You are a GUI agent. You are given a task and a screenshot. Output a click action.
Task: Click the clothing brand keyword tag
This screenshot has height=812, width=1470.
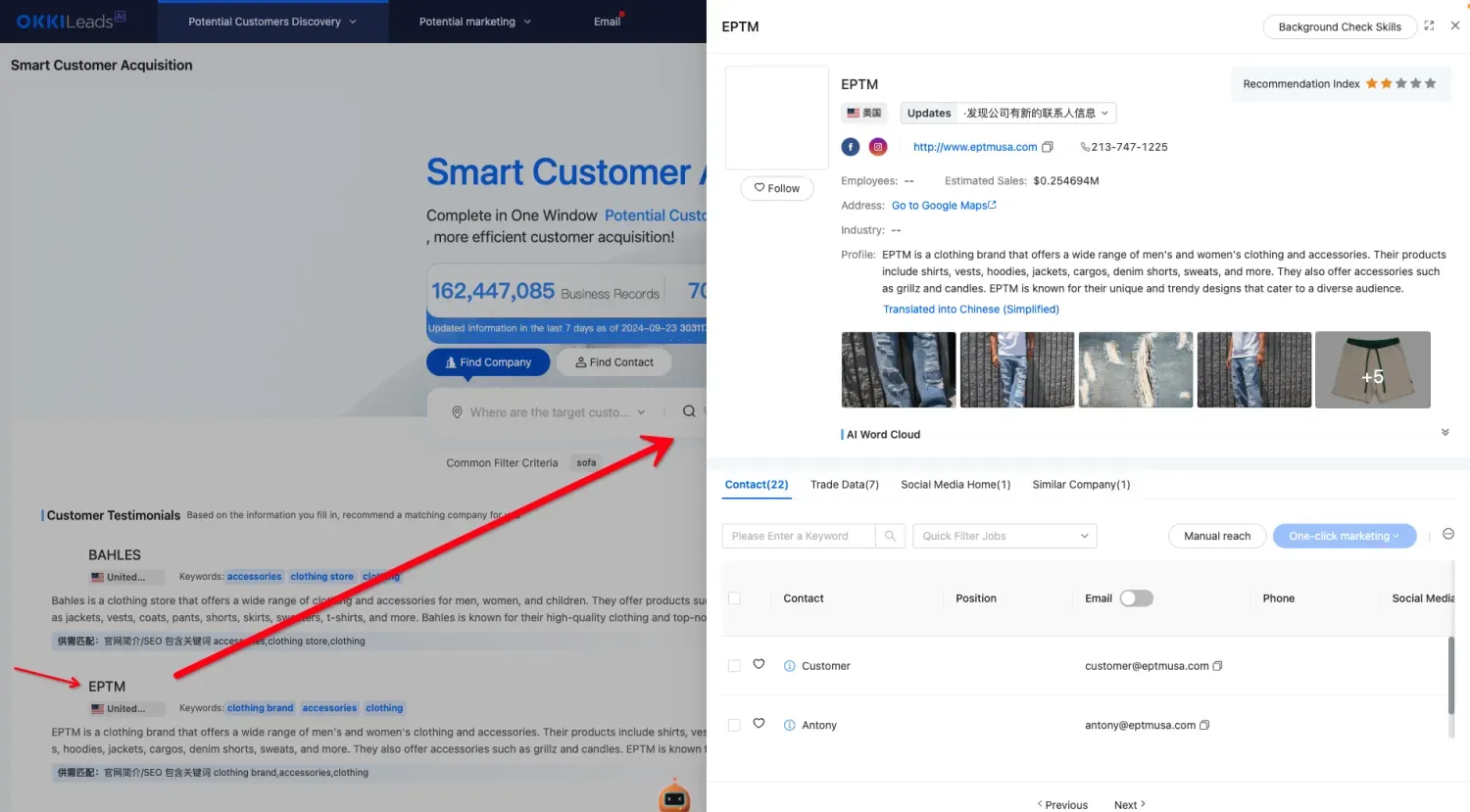pos(260,708)
